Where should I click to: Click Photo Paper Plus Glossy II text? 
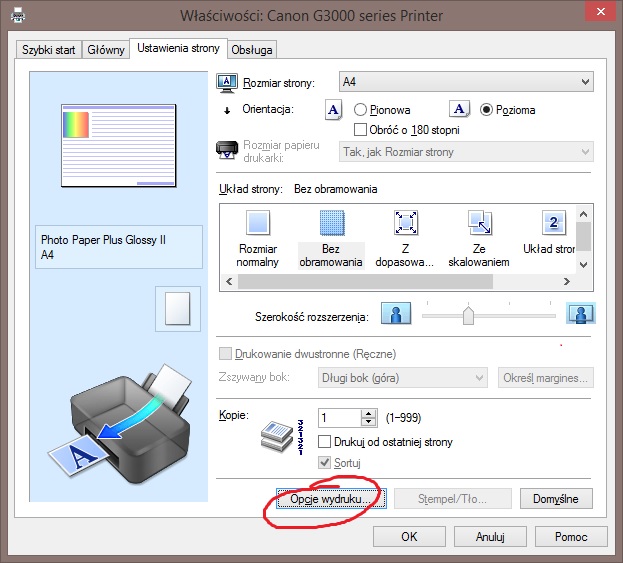coord(103,240)
